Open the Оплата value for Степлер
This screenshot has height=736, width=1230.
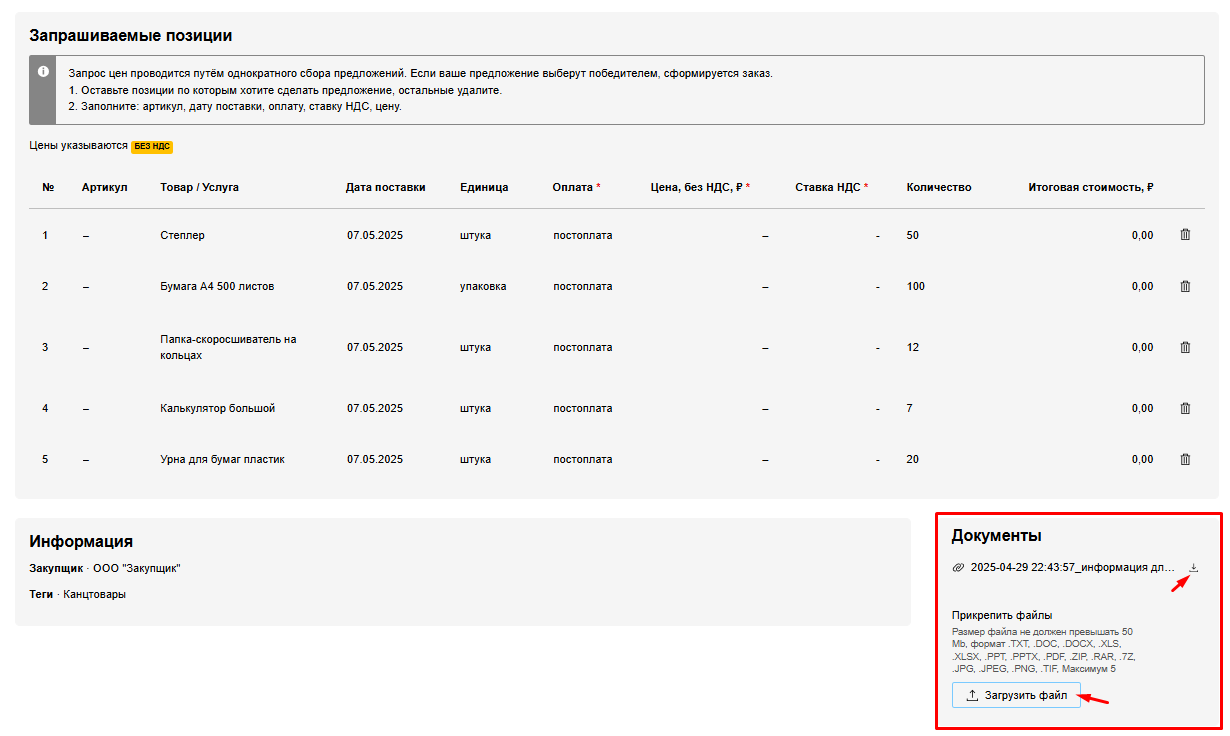coord(582,235)
